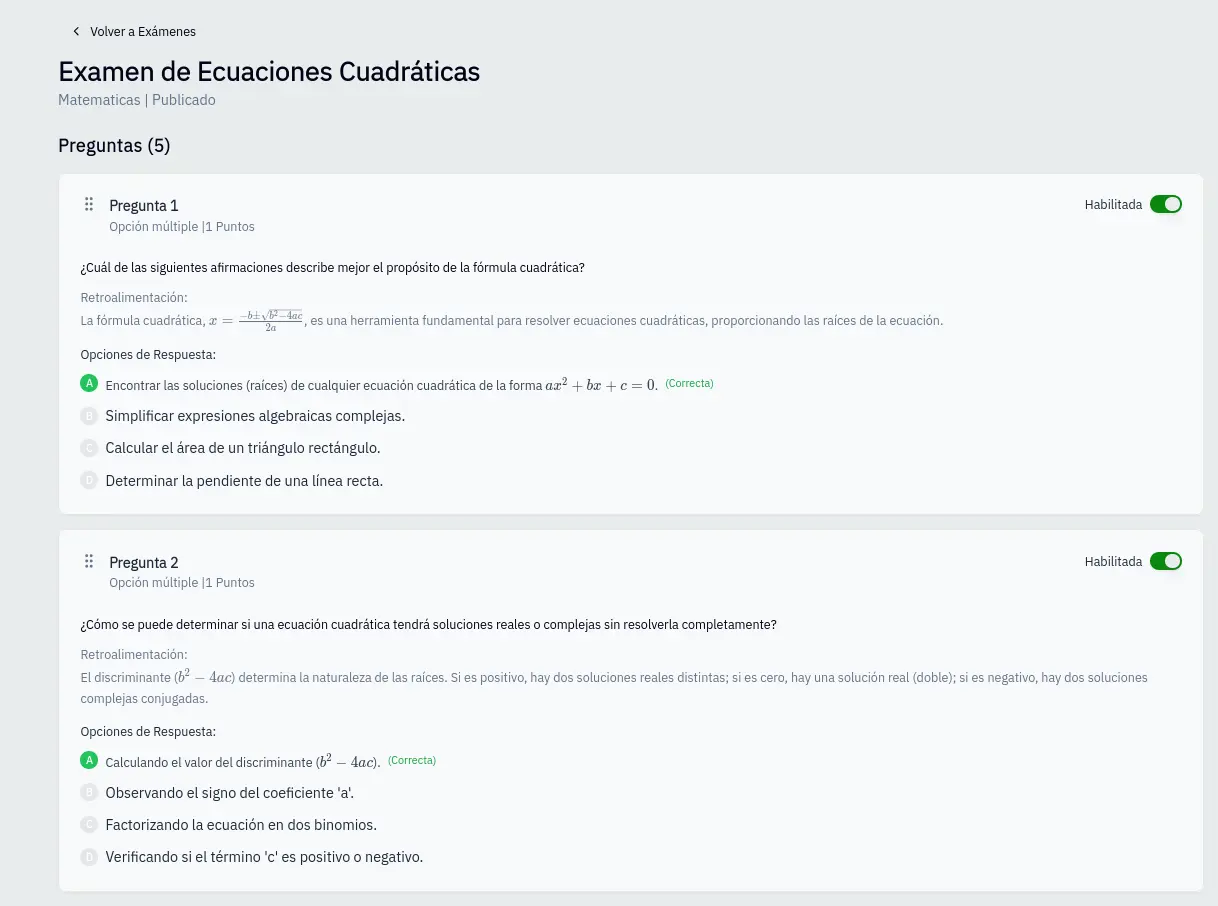
Task: Click the Examen de Ecuaciones Cuadráticas heading
Action: [269, 72]
